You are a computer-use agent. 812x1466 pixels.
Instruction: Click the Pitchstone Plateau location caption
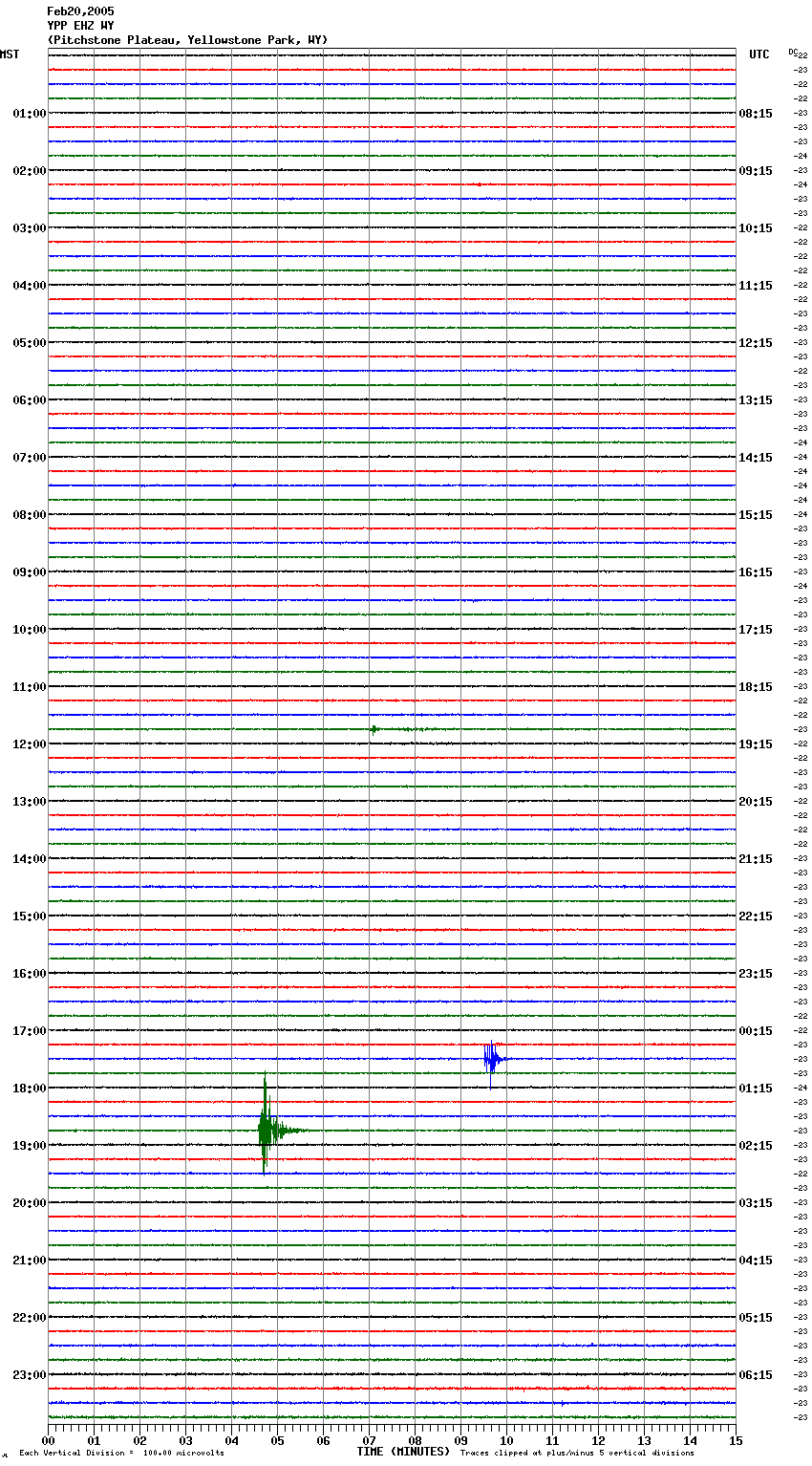[187, 40]
